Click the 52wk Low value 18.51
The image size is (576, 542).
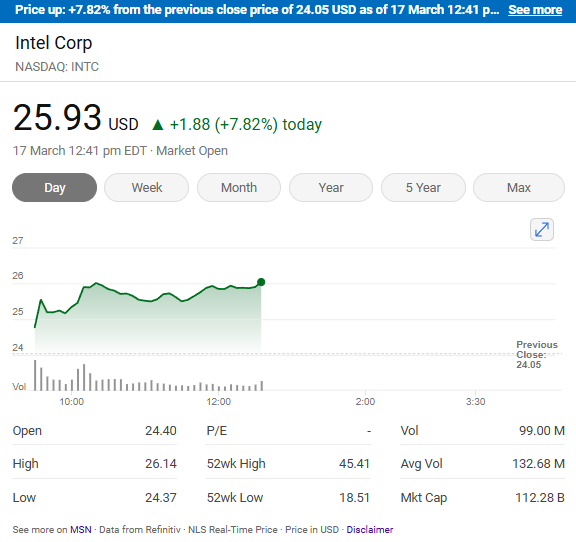point(354,498)
